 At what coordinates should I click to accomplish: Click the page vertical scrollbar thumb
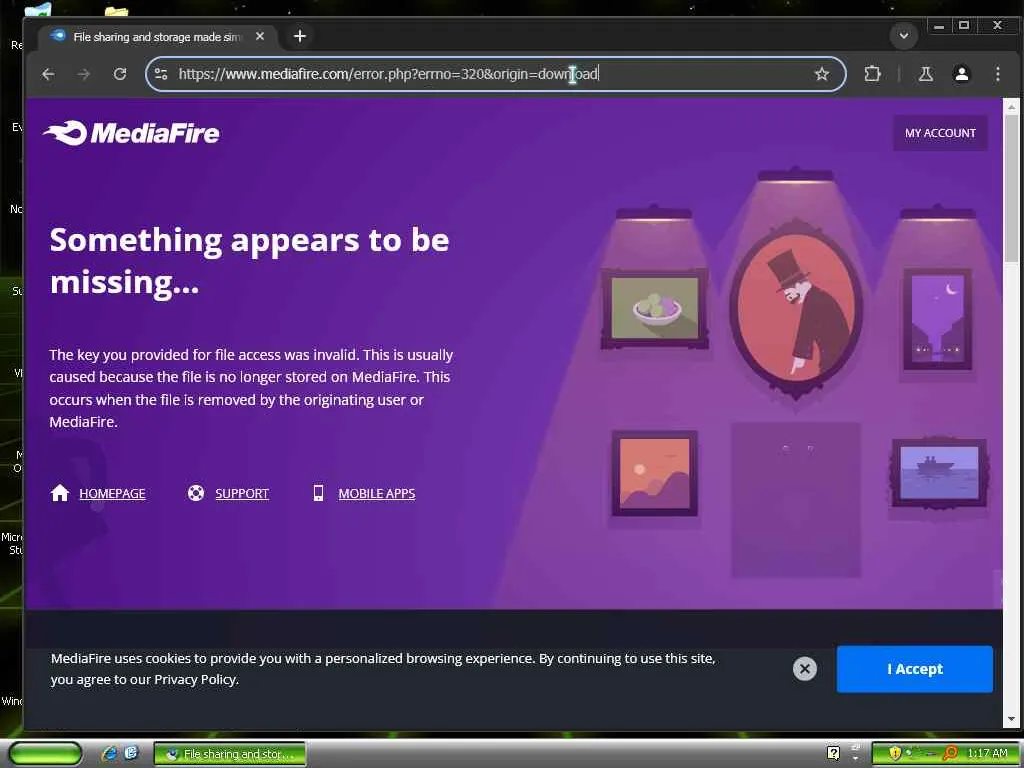(x=1011, y=189)
